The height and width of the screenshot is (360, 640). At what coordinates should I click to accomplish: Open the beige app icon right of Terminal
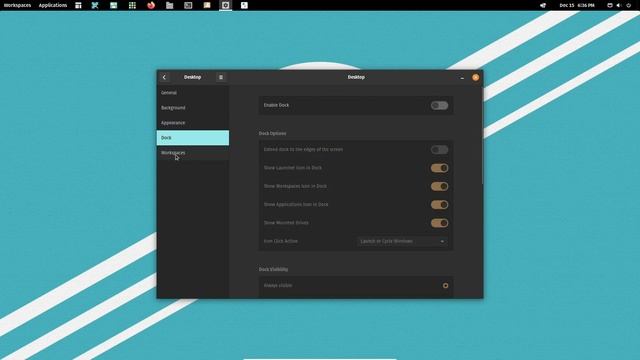[x=207, y=5]
